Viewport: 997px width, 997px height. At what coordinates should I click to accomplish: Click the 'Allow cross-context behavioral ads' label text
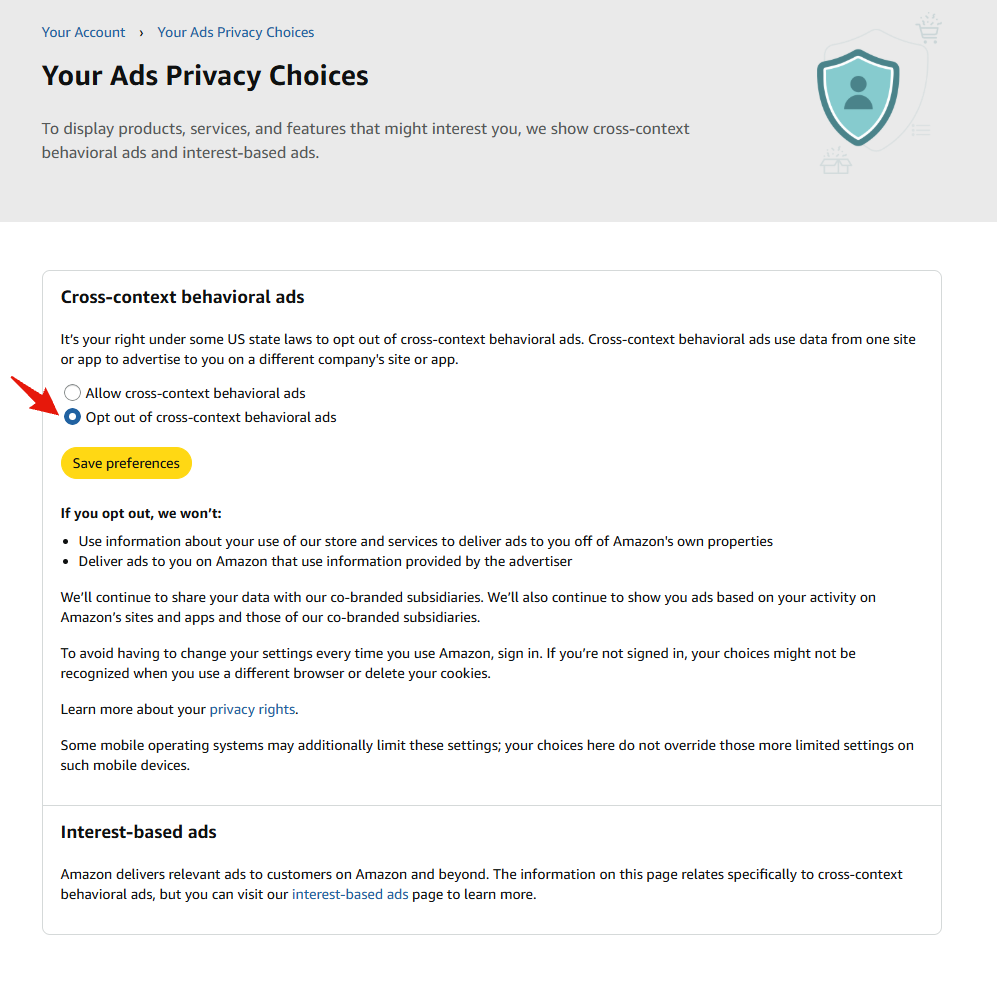(195, 393)
